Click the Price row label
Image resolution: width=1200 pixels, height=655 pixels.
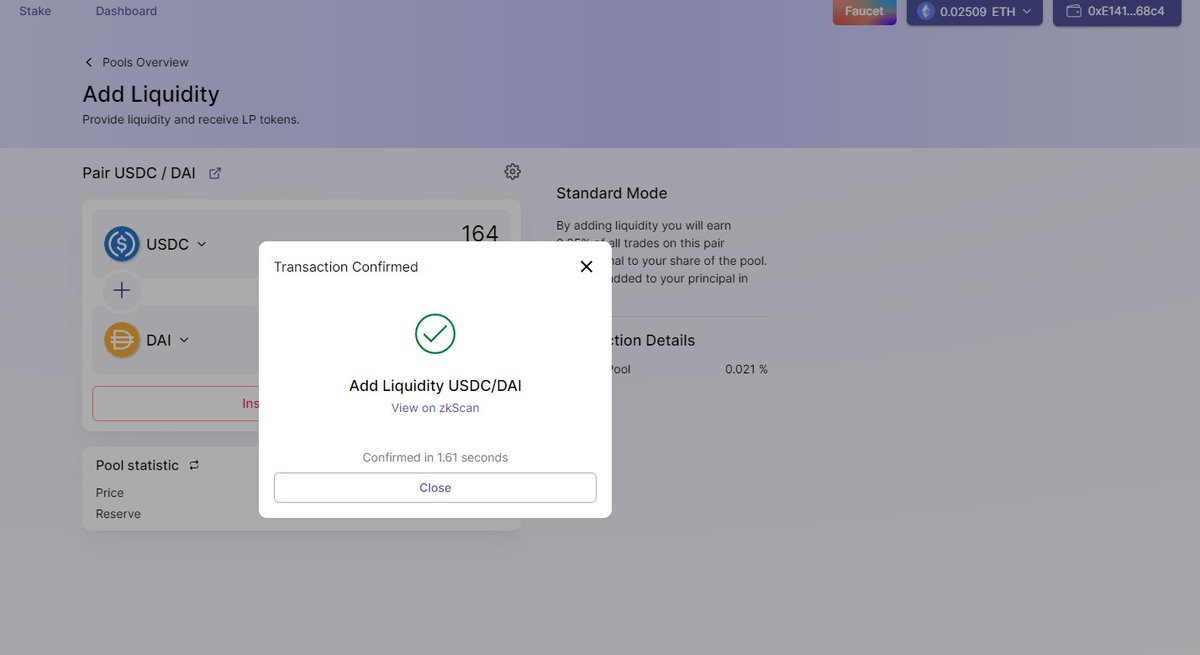tap(110, 493)
